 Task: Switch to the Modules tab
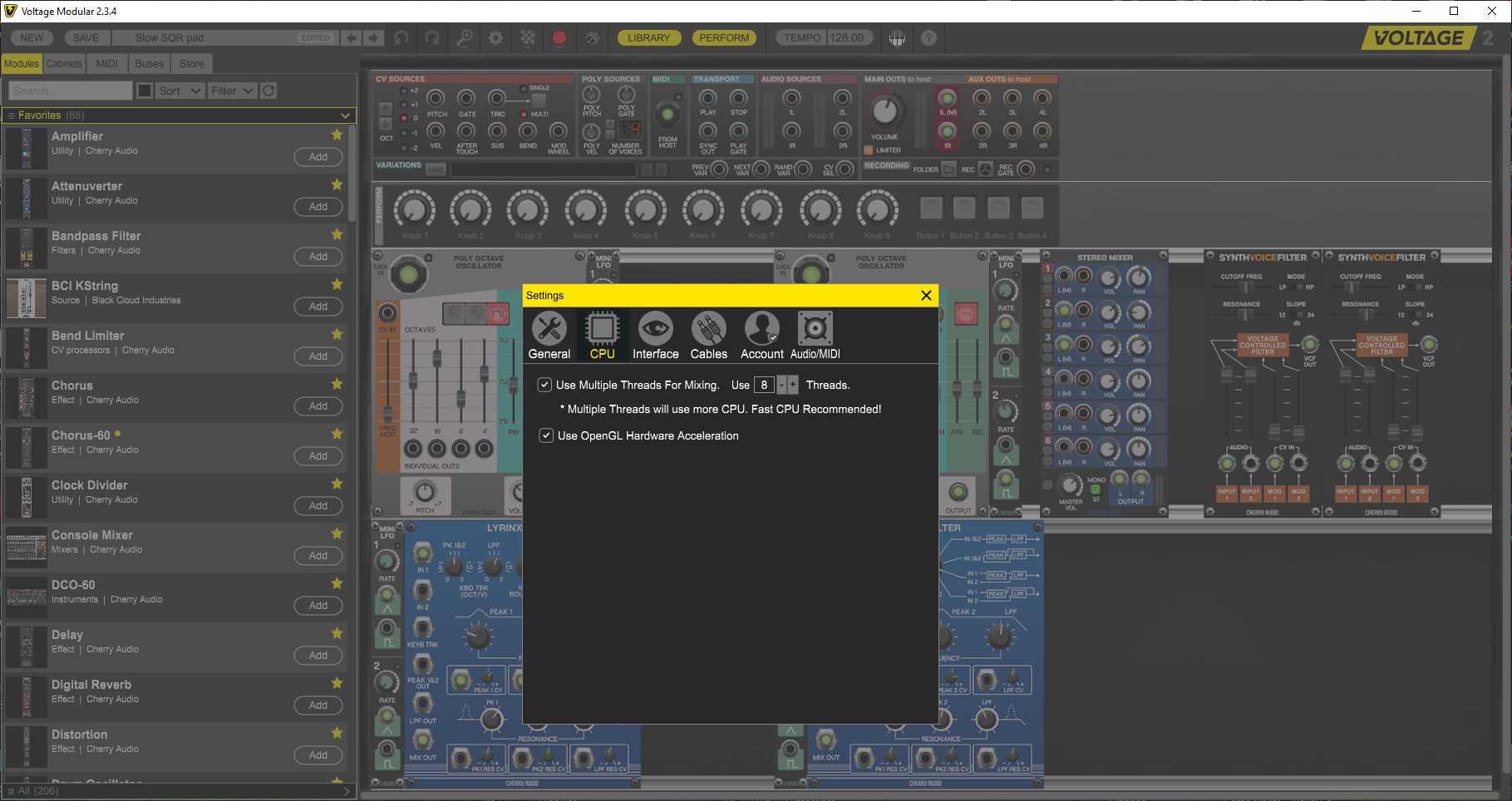point(22,64)
